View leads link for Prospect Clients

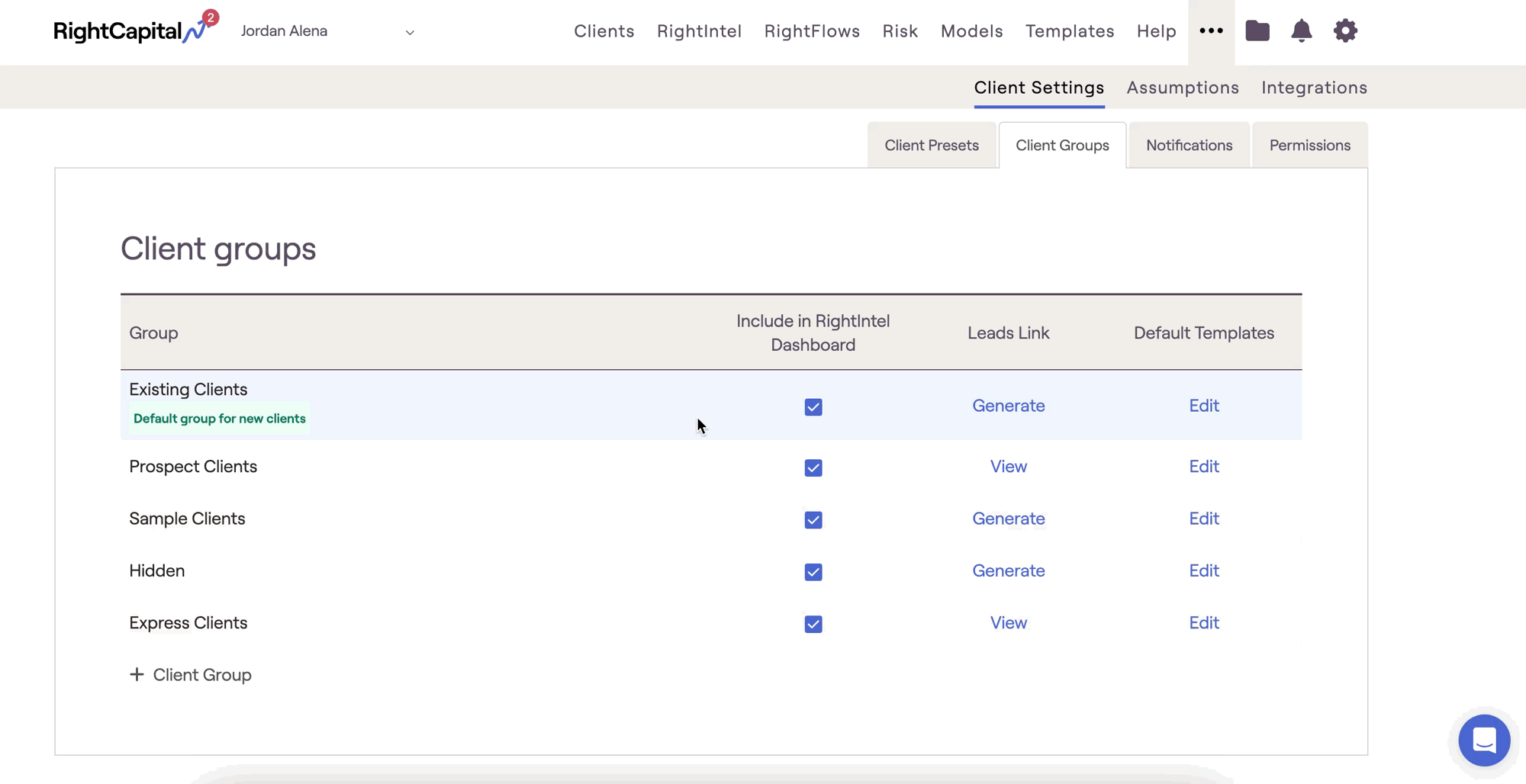click(1008, 467)
